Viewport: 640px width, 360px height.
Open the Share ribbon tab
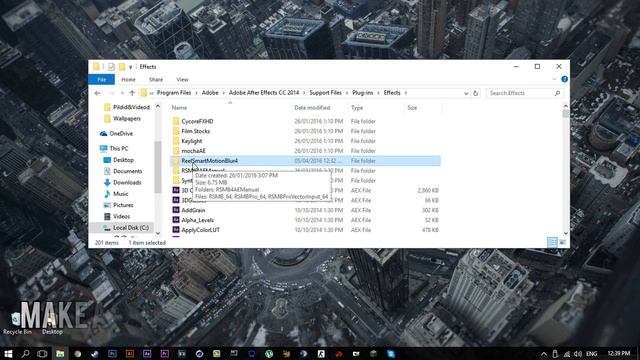coord(156,80)
